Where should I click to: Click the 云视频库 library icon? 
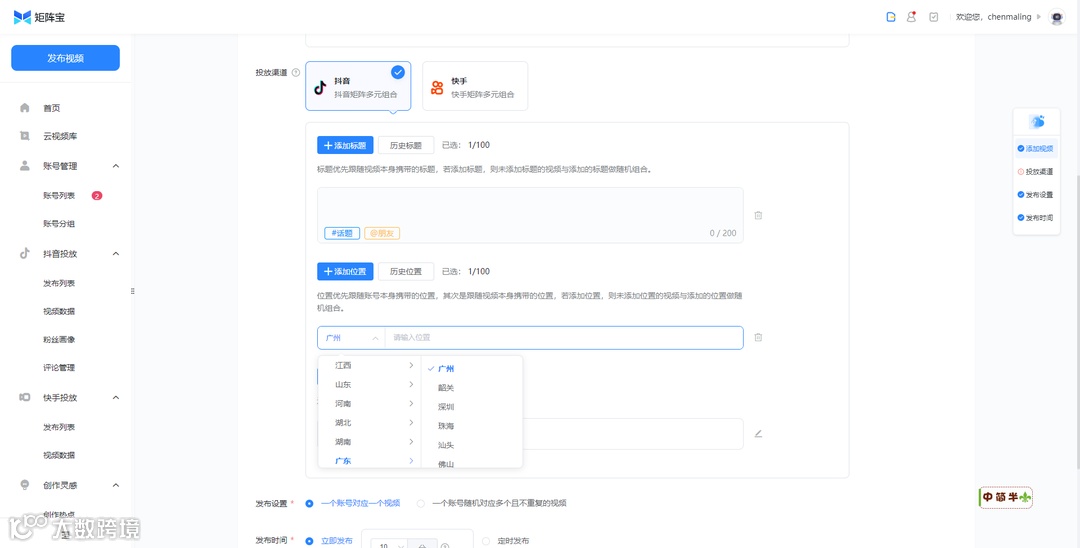(x=25, y=136)
